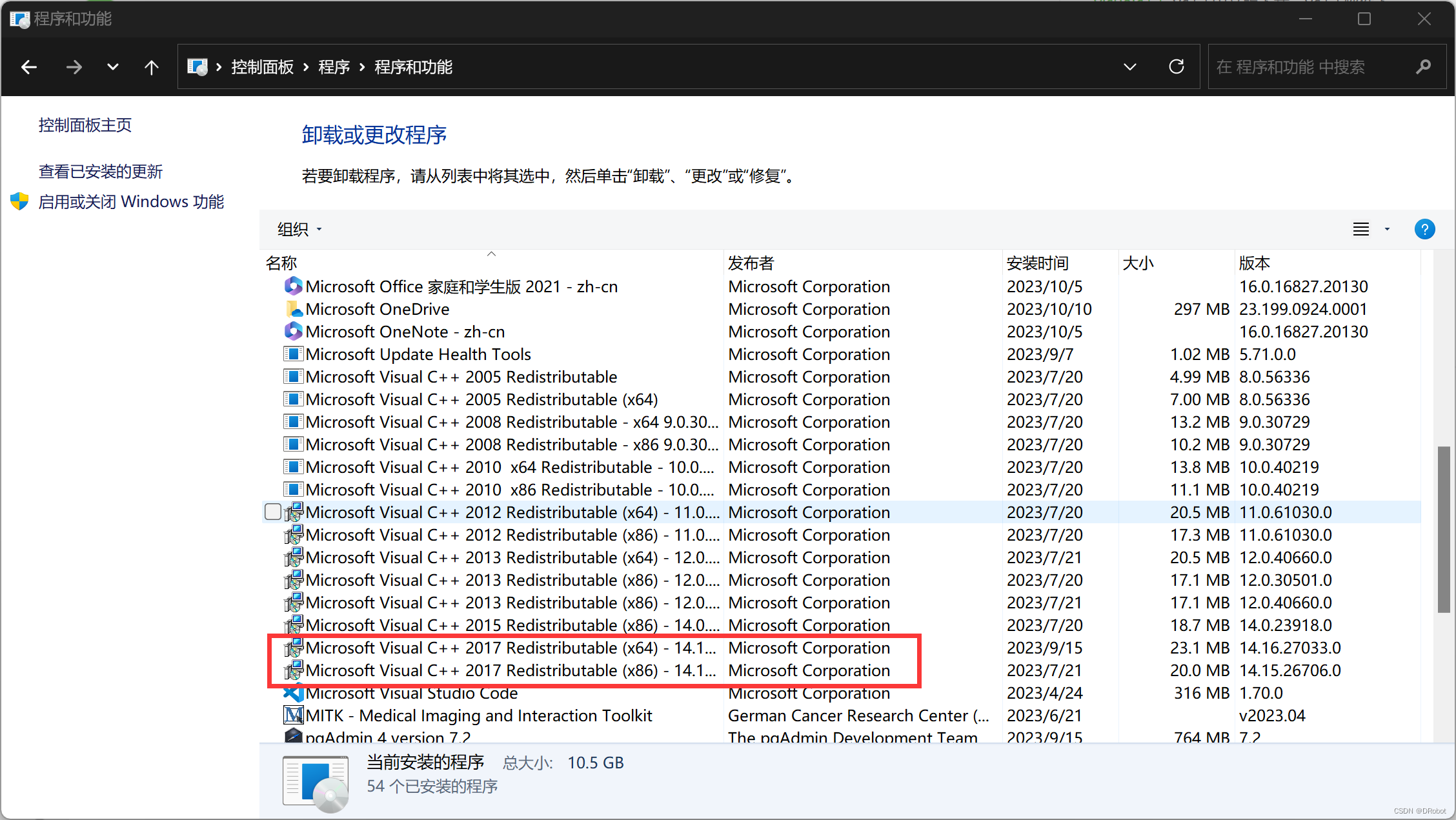
Task: Click the refresh icon in the address bar
Action: [x=1176, y=66]
